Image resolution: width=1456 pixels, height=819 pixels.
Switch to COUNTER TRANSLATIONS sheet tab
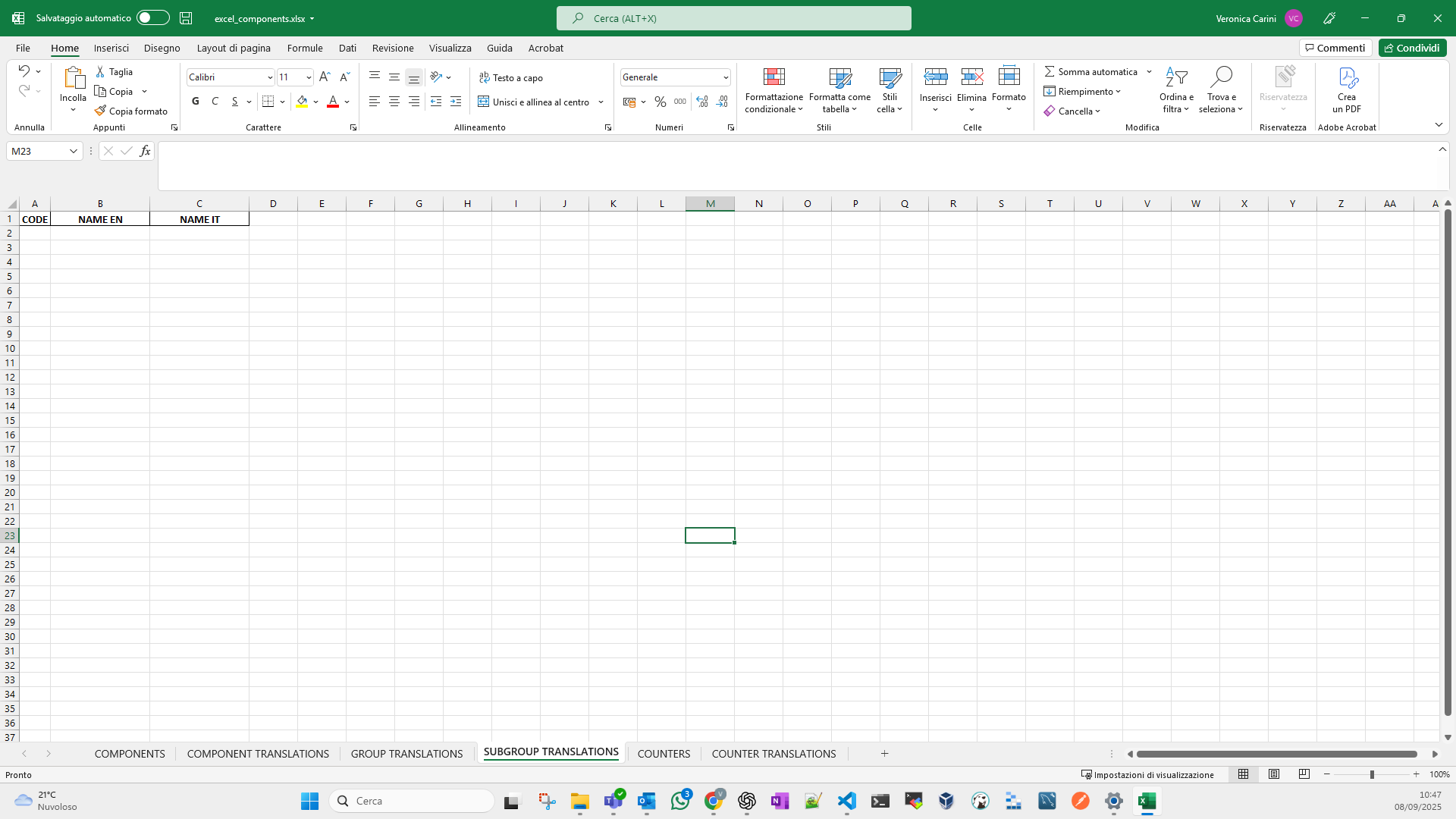pos(773,753)
